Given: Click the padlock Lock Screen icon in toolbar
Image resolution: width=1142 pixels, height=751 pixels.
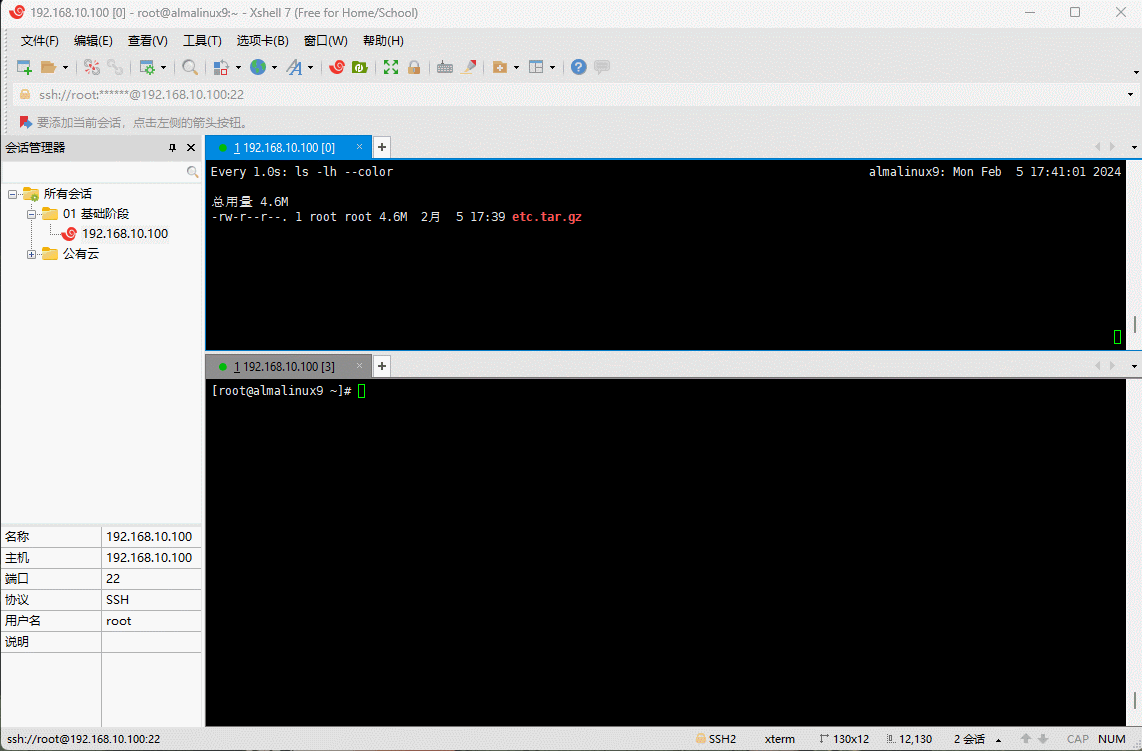Looking at the screenshot, I should coord(414,67).
